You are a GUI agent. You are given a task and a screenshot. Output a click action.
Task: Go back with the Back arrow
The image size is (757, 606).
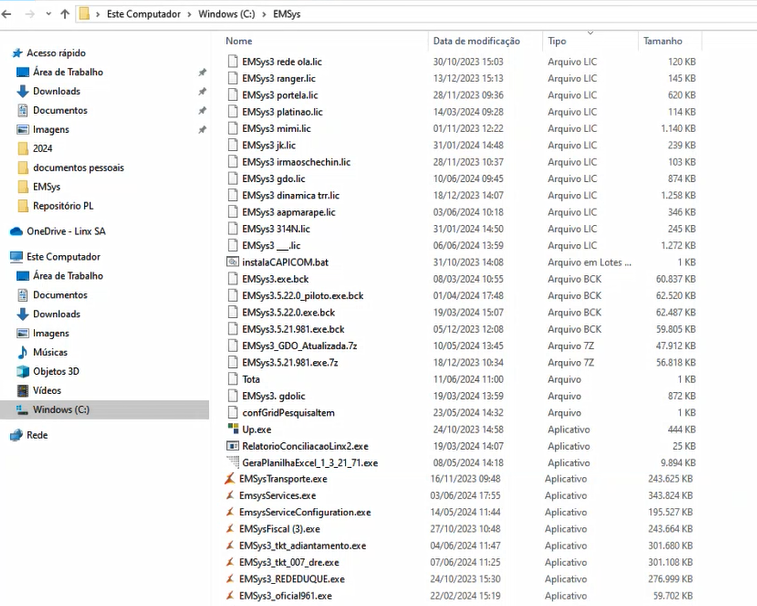6,14
